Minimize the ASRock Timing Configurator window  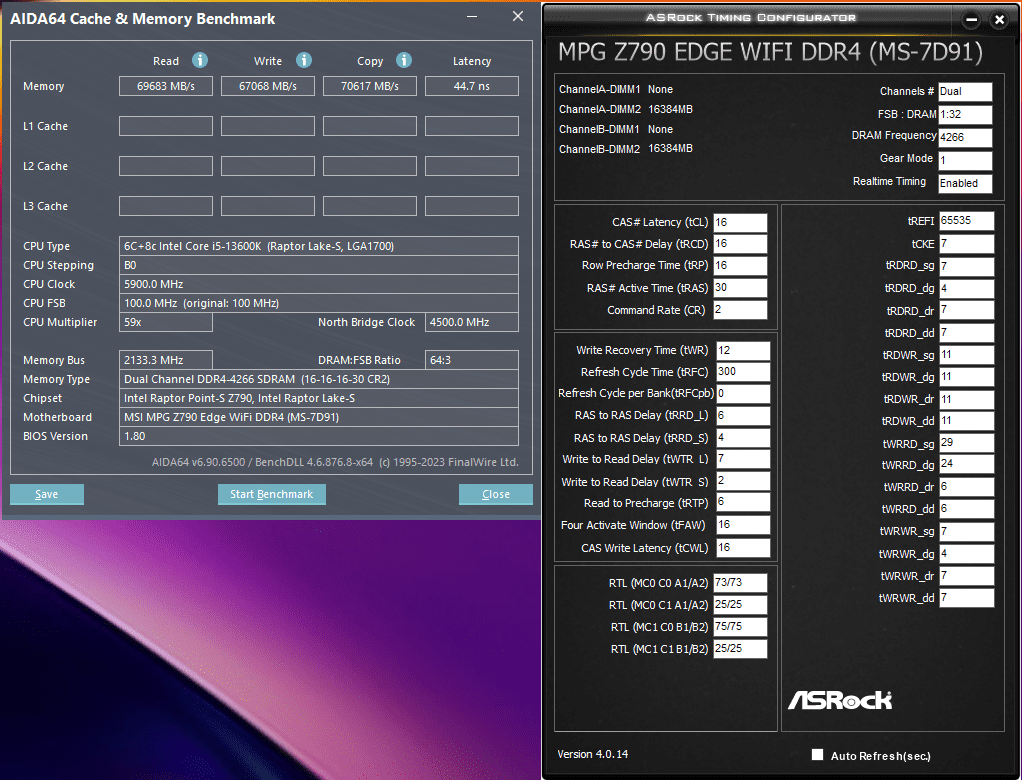point(971,20)
